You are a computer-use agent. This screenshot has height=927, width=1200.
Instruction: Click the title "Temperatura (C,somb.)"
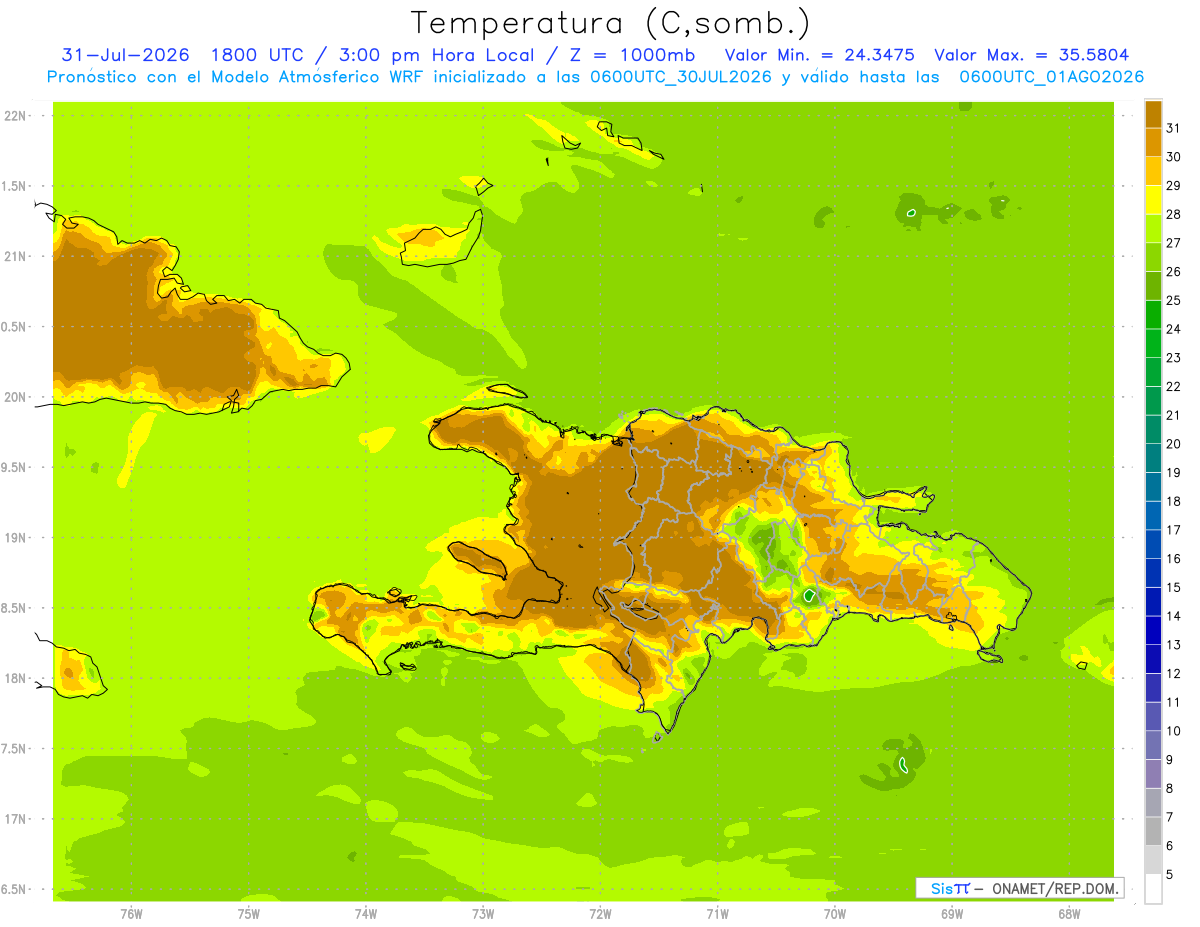coord(611,23)
